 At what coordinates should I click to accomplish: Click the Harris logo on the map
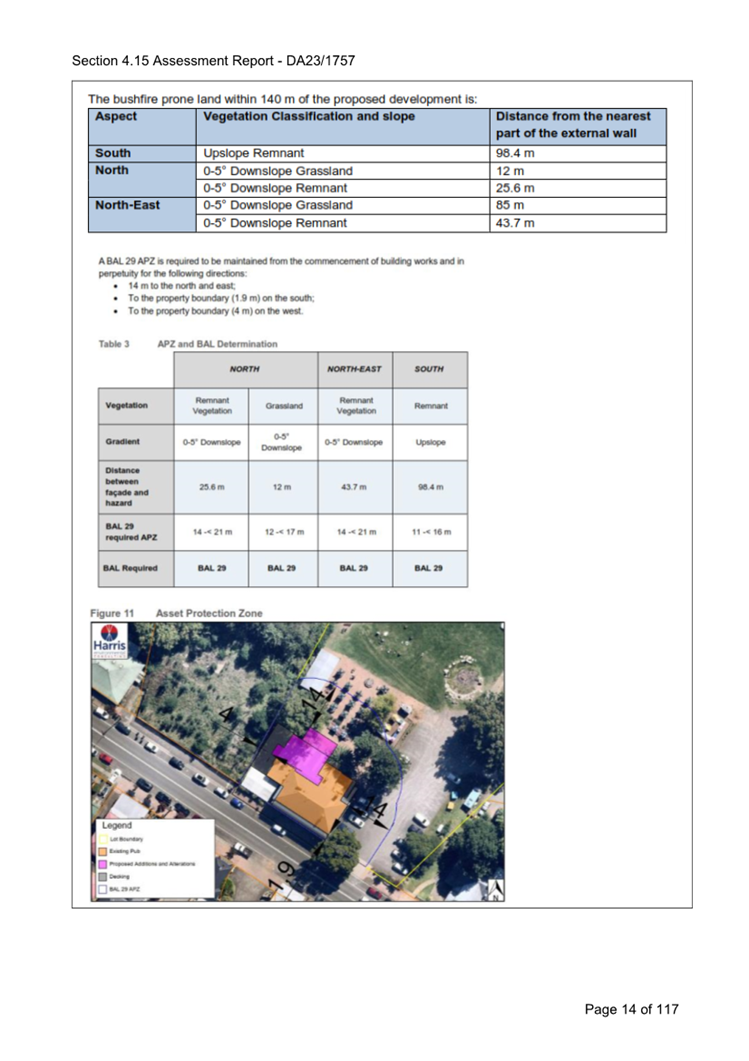pyautogui.click(x=109, y=641)
